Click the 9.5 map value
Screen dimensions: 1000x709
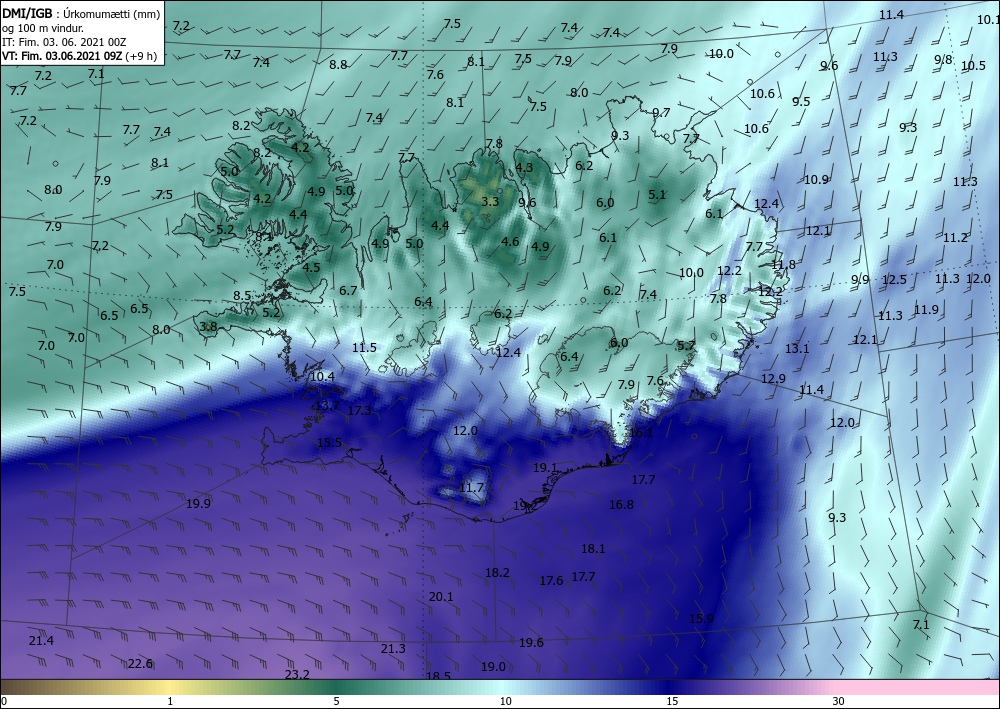tap(801, 101)
